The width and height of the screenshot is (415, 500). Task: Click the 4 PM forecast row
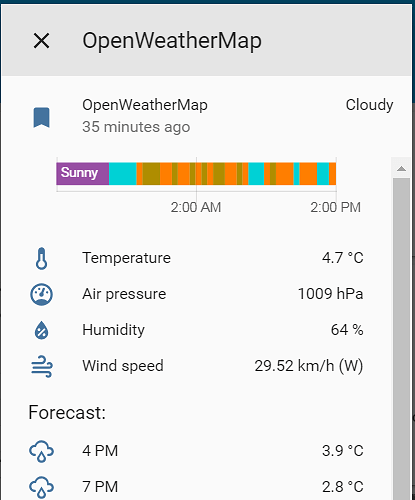point(196,451)
